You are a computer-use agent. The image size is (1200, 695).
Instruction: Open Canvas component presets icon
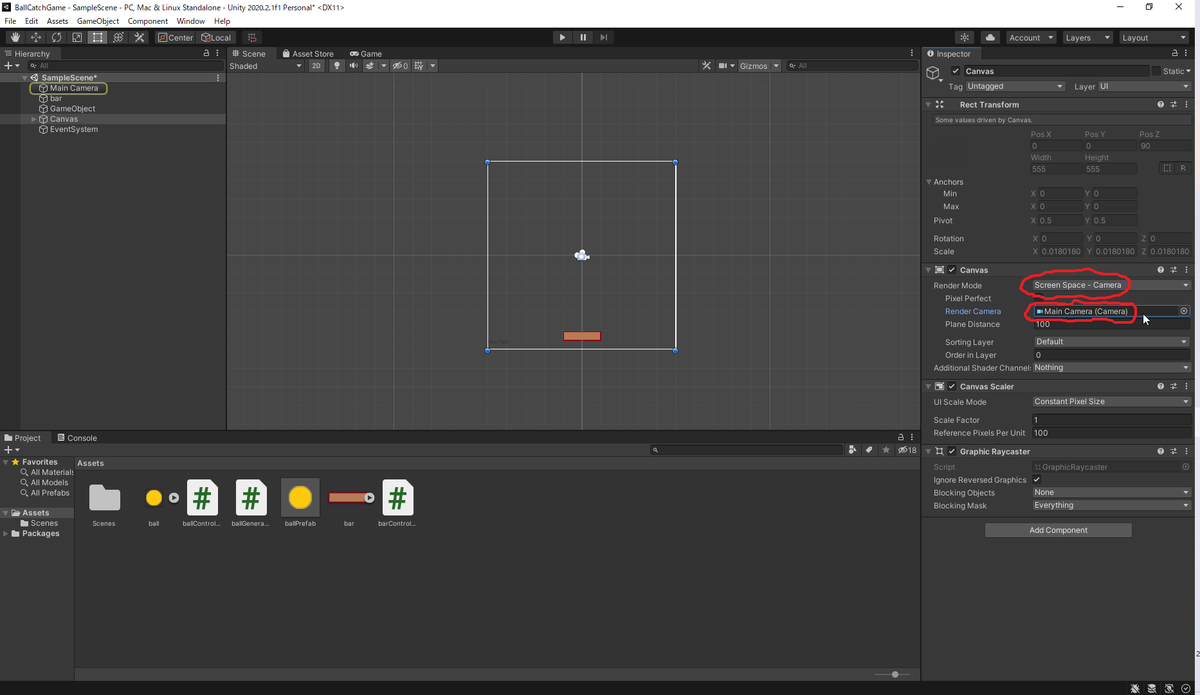click(1173, 270)
